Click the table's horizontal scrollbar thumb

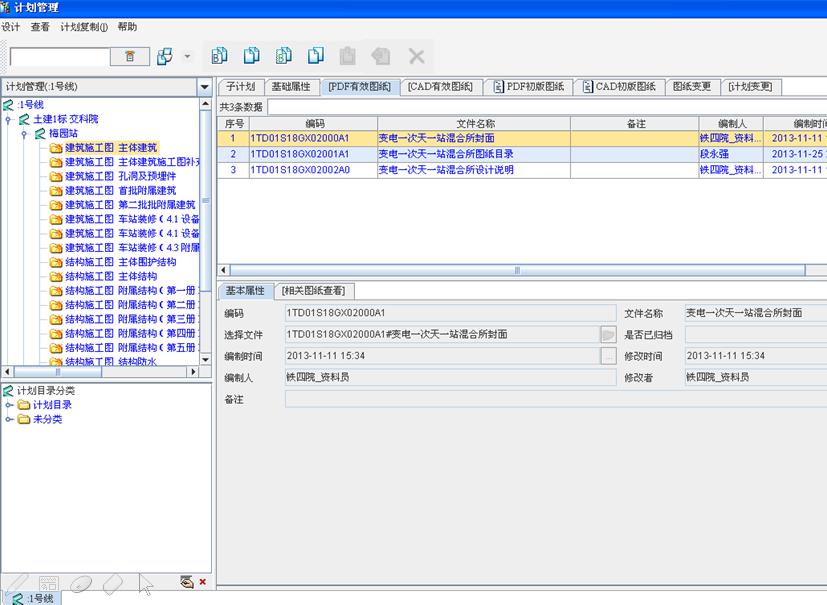click(517, 270)
